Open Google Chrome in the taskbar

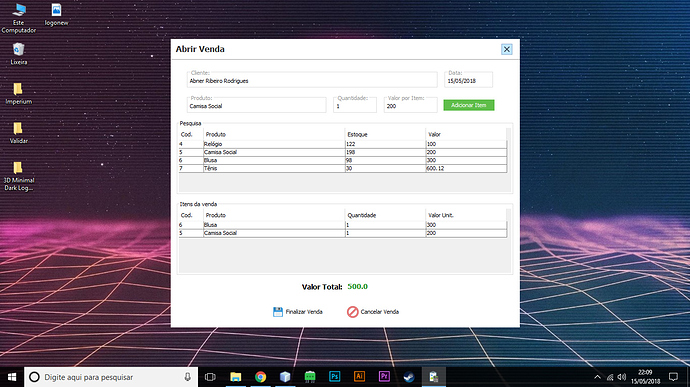click(x=261, y=377)
